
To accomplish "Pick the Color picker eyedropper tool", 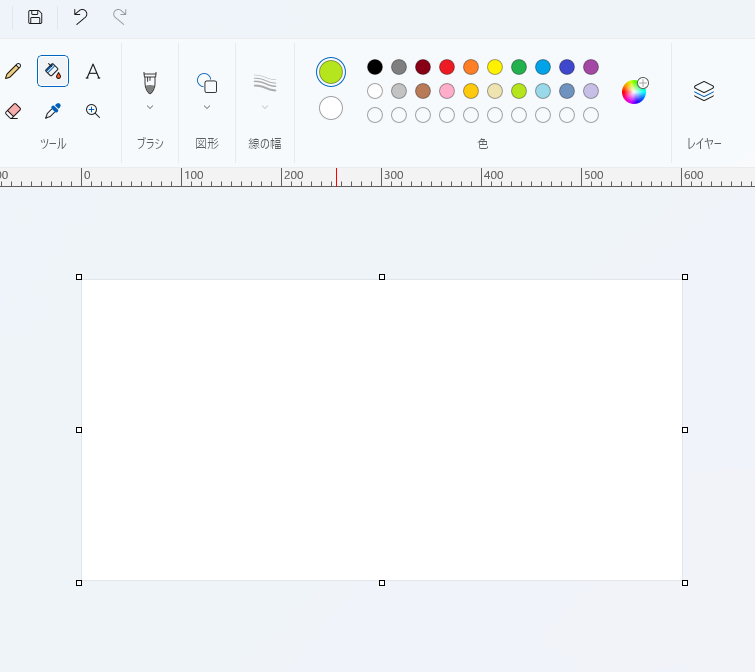I will (53, 111).
